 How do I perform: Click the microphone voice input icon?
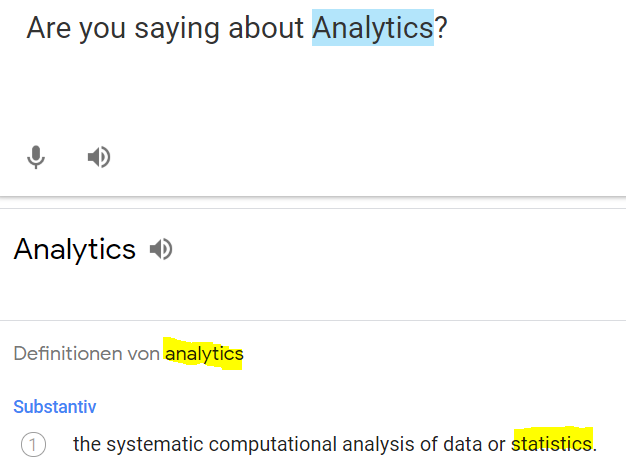coord(36,157)
